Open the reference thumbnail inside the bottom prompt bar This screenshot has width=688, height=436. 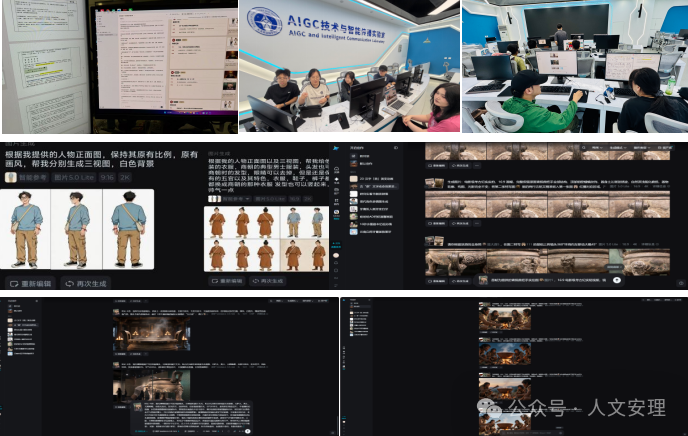pos(483,280)
